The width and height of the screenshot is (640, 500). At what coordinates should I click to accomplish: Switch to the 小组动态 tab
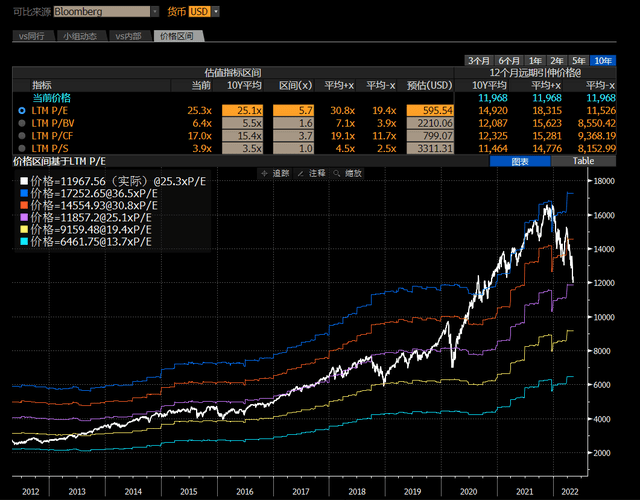[80, 35]
